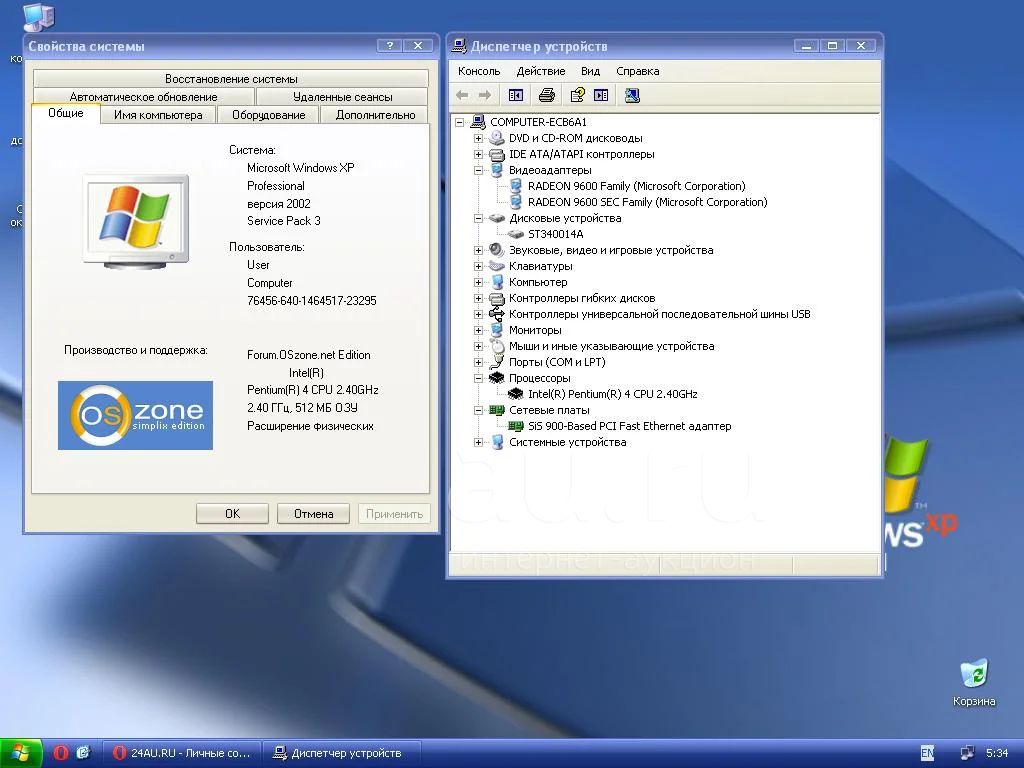Click the Видеоадаптеры display icon
Viewport: 1024px width, 768px height.
[497, 170]
